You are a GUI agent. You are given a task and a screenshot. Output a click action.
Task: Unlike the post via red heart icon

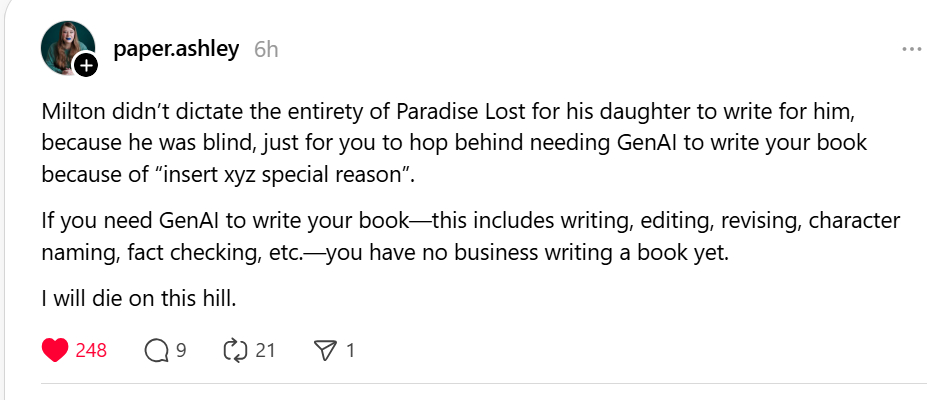[x=56, y=350]
